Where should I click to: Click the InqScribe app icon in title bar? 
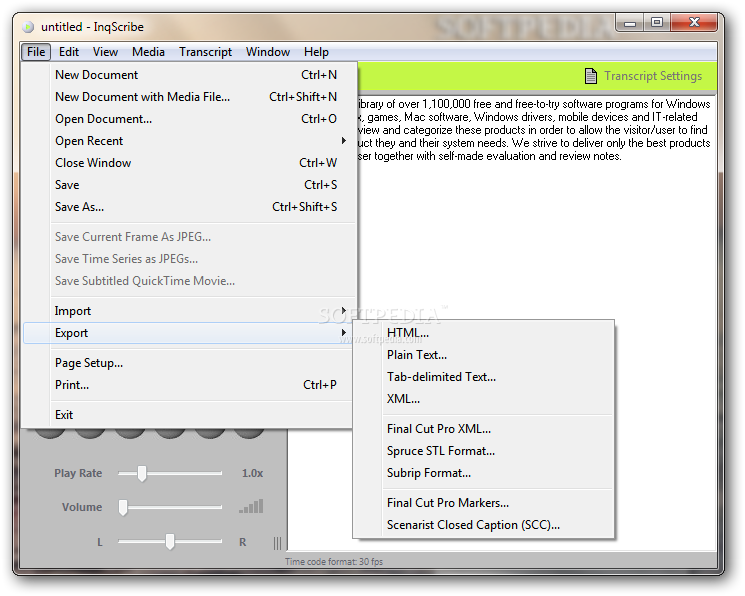pyautogui.click(x=29, y=27)
